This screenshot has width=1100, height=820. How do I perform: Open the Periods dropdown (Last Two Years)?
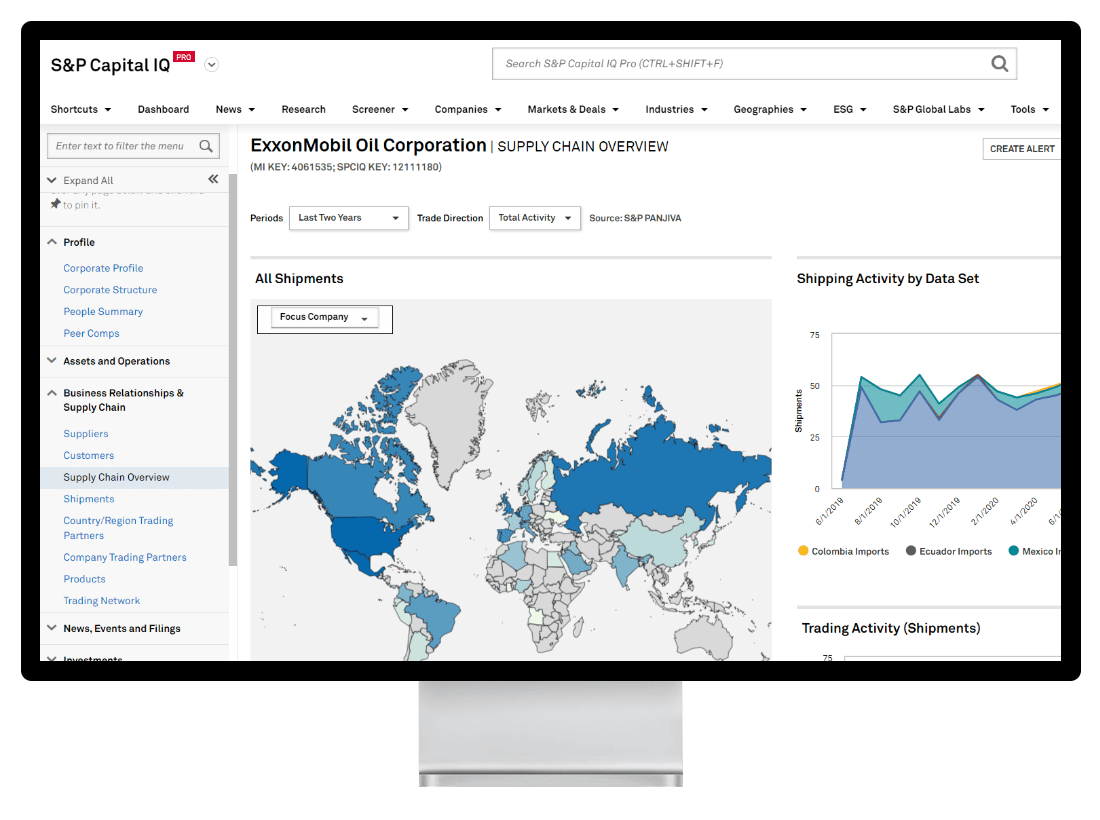click(349, 218)
